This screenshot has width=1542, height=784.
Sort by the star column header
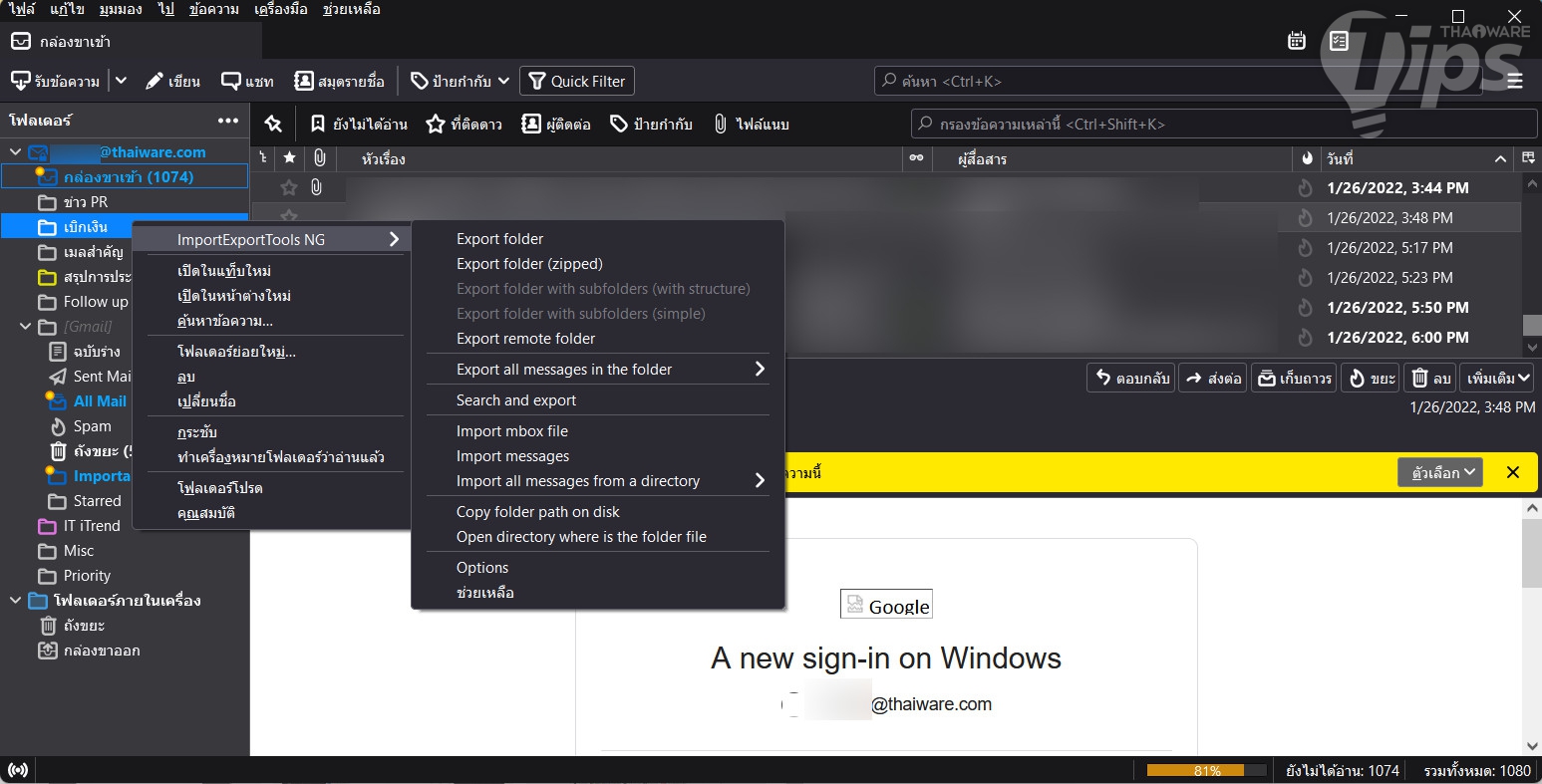(289, 158)
